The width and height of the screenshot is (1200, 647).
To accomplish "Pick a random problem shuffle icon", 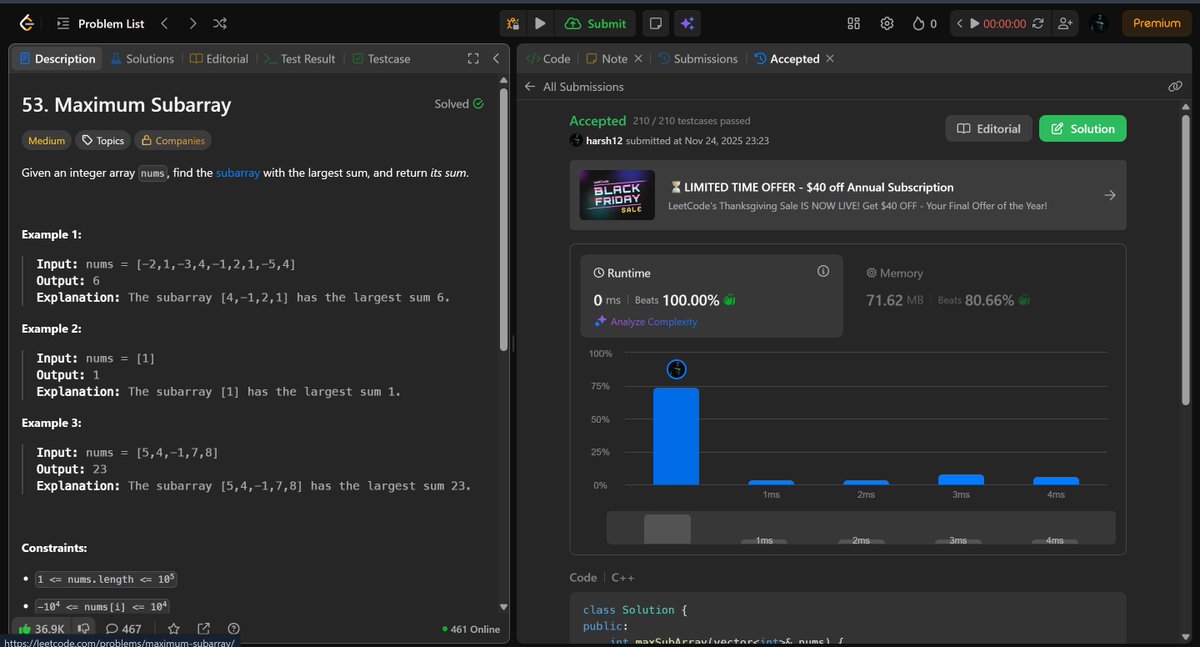I will coord(220,23).
